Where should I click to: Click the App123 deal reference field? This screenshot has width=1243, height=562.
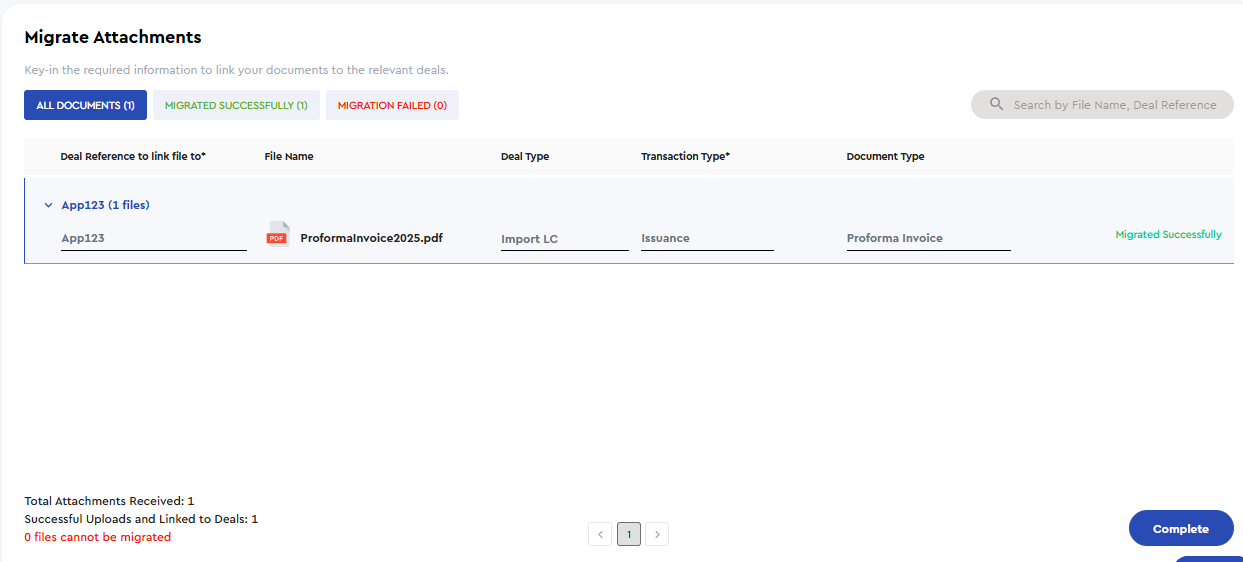click(x=154, y=239)
